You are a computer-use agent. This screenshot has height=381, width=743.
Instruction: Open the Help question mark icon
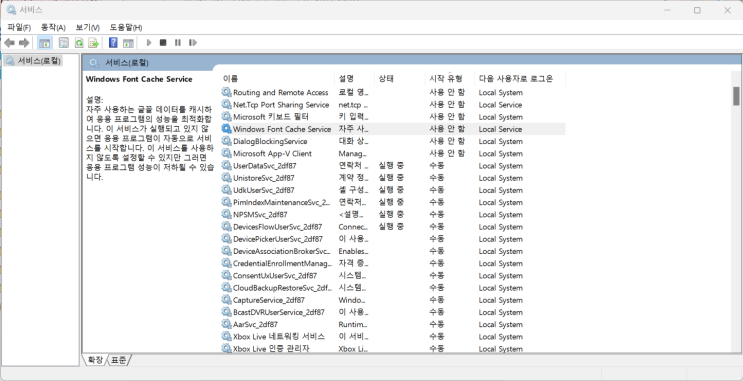[x=113, y=43]
